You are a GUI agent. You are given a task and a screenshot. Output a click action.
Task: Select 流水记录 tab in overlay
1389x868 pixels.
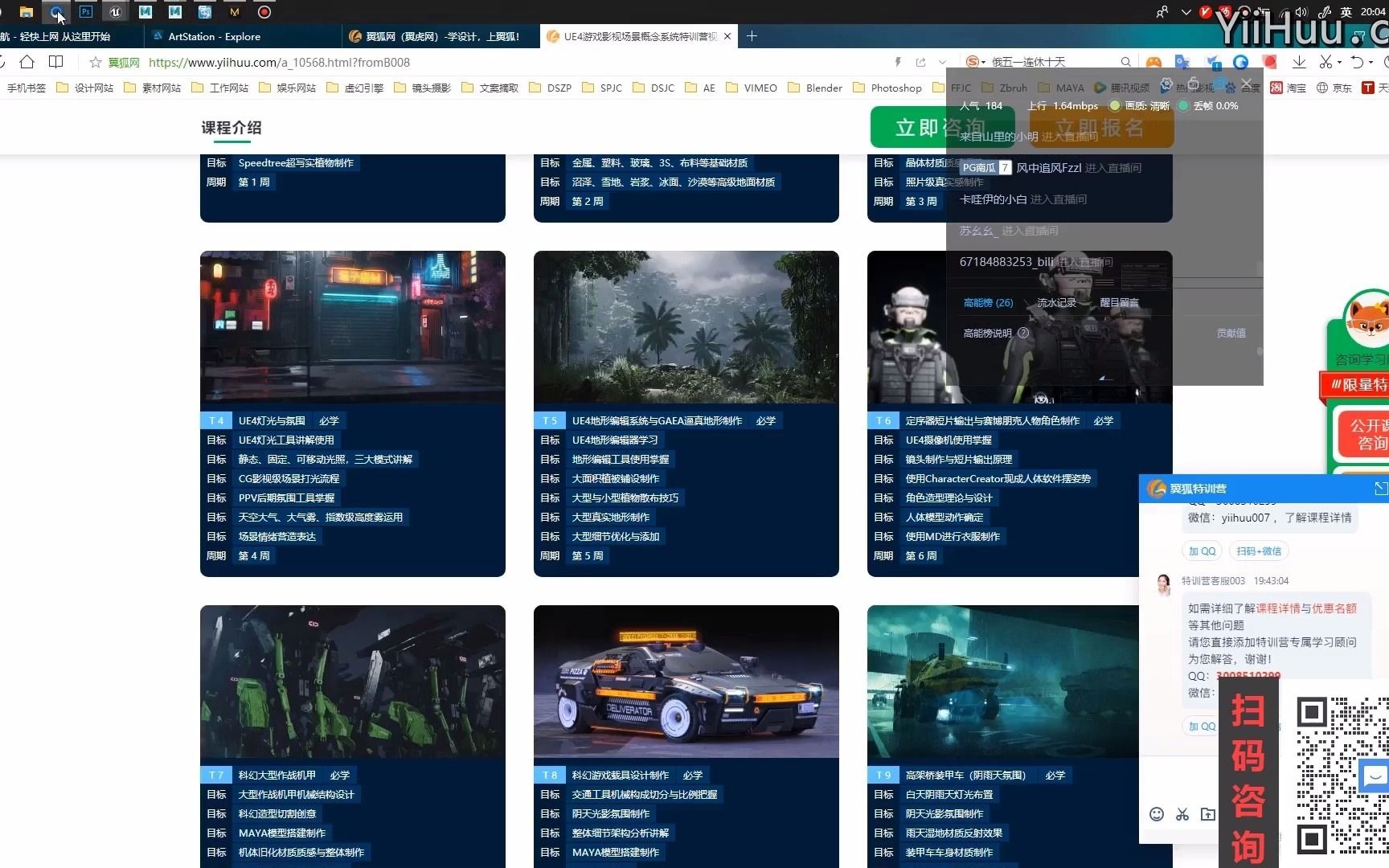(x=1056, y=302)
